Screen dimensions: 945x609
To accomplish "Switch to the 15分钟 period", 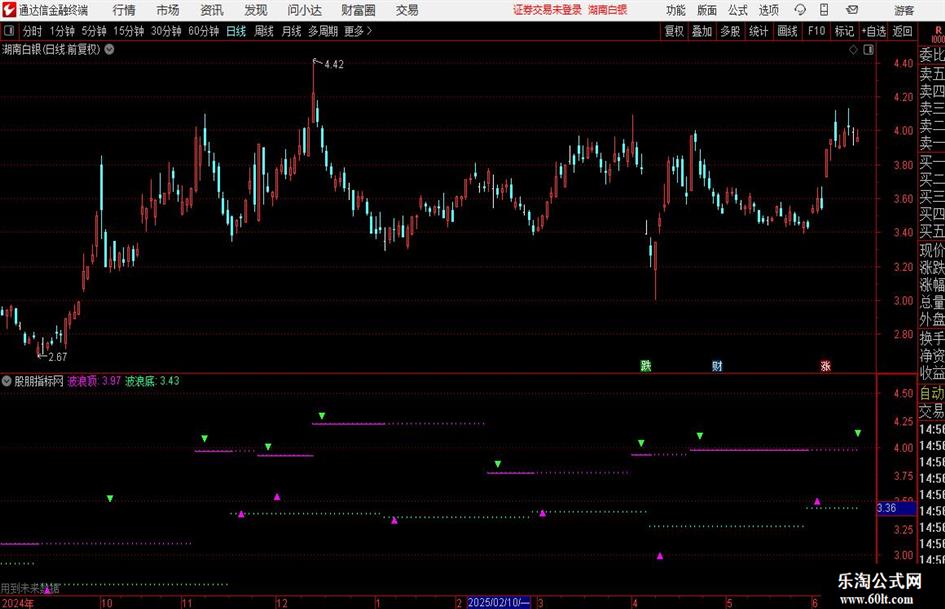I will (128, 31).
